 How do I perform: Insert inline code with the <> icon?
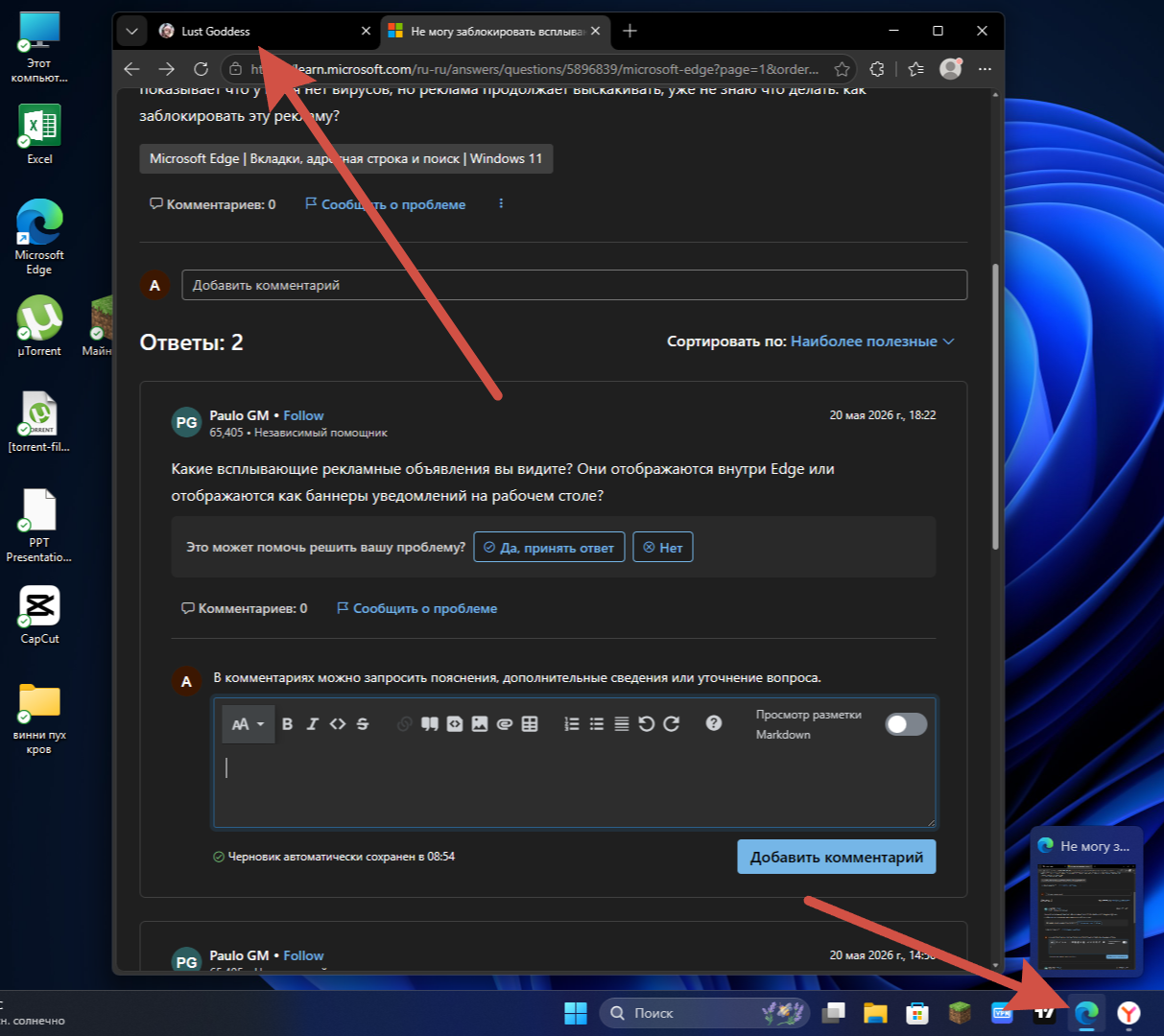click(x=337, y=724)
